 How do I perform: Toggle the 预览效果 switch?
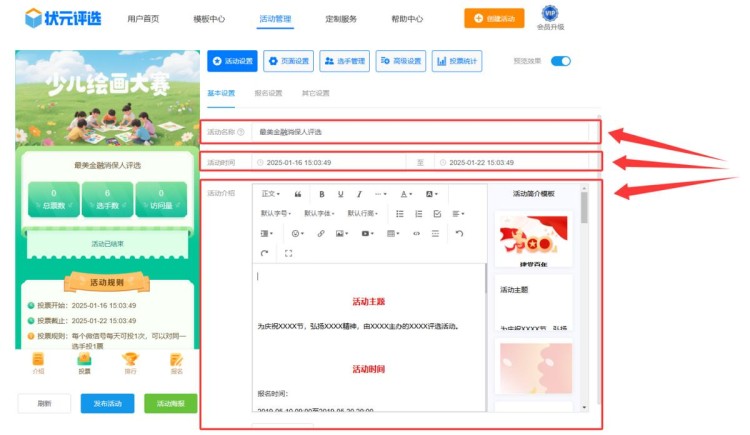click(x=560, y=62)
